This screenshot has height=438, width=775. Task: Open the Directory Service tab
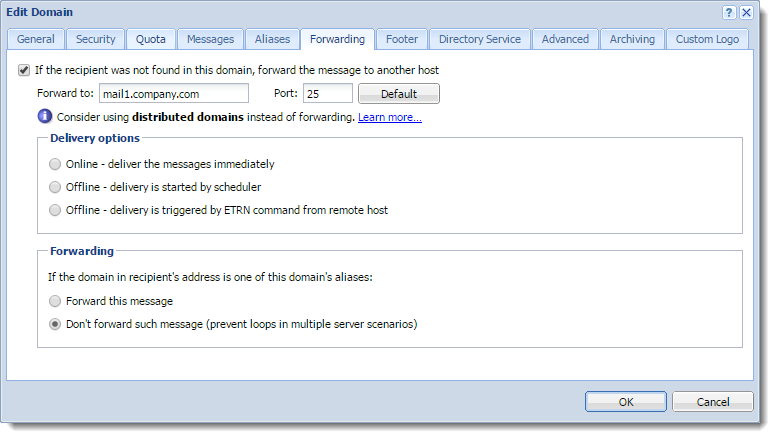[x=479, y=39]
